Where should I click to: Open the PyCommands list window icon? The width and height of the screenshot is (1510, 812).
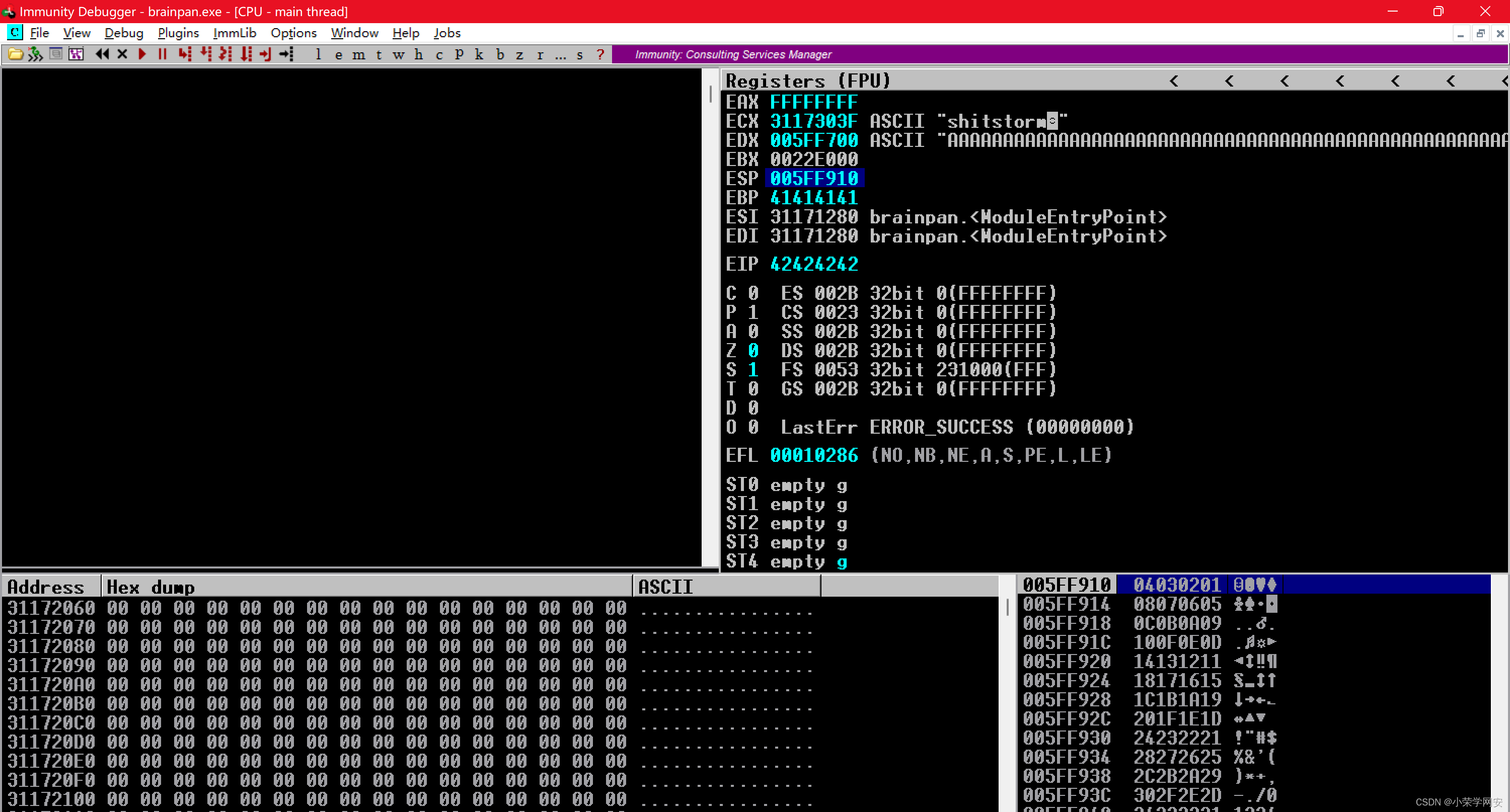(x=56, y=54)
